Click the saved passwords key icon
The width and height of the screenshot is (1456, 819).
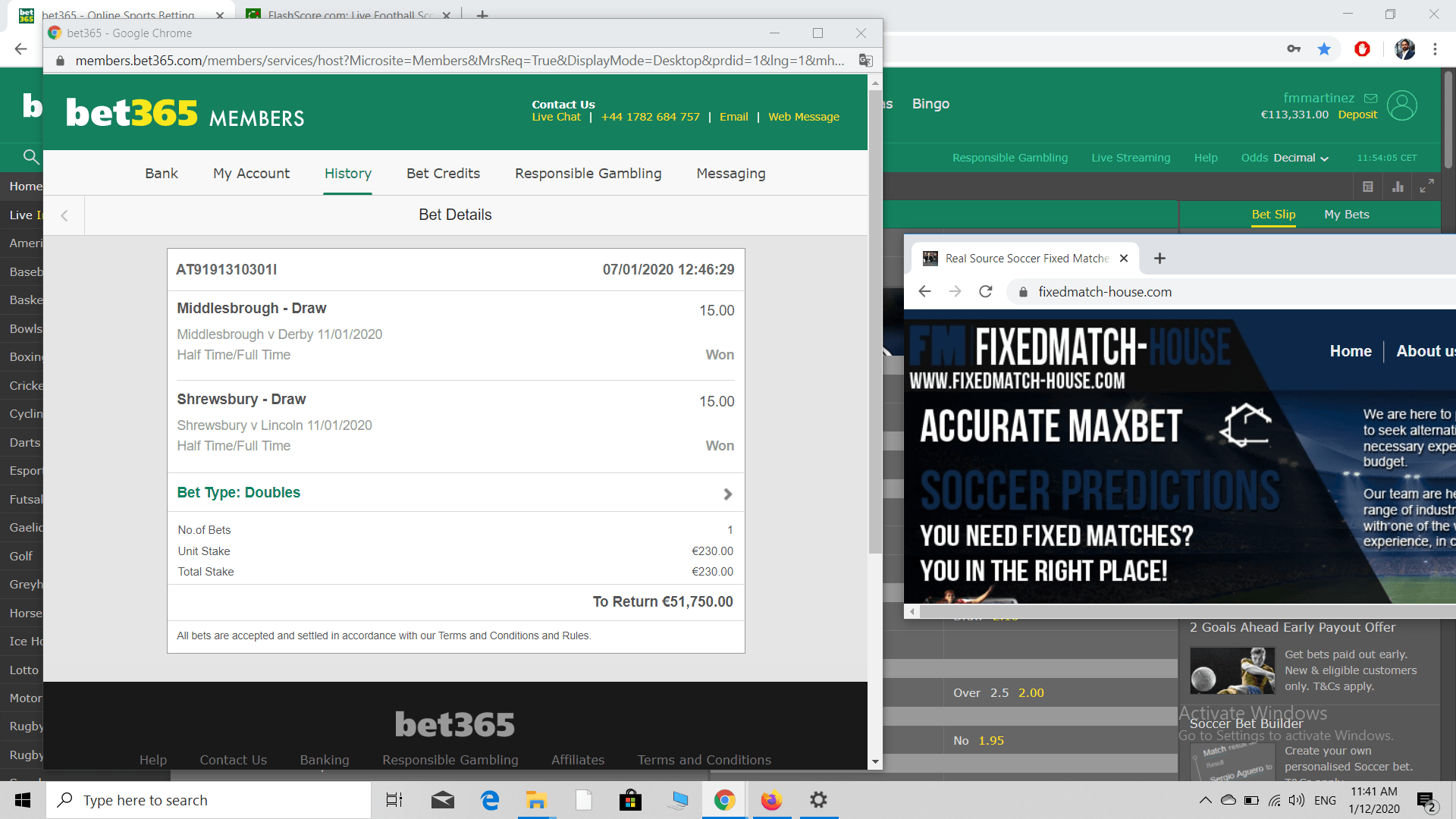coord(1294,49)
